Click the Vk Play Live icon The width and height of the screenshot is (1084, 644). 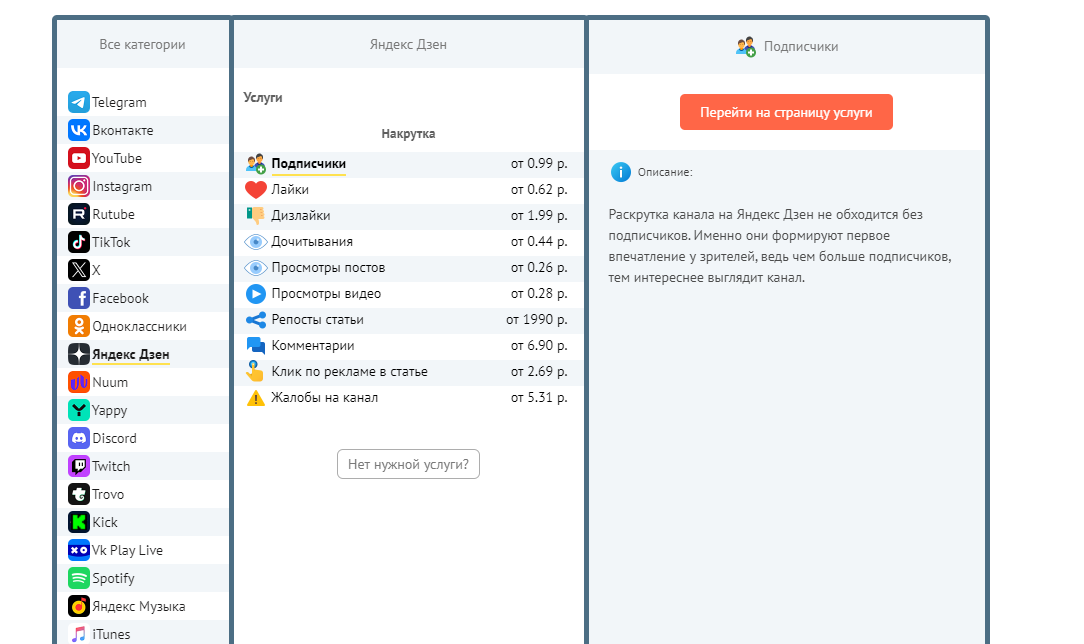[x=79, y=550]
